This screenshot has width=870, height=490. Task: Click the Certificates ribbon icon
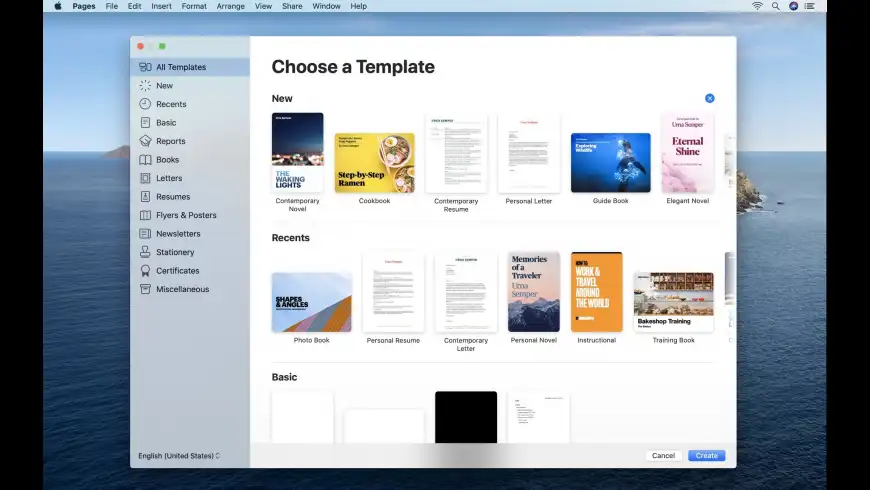click(x=145, y=271)
